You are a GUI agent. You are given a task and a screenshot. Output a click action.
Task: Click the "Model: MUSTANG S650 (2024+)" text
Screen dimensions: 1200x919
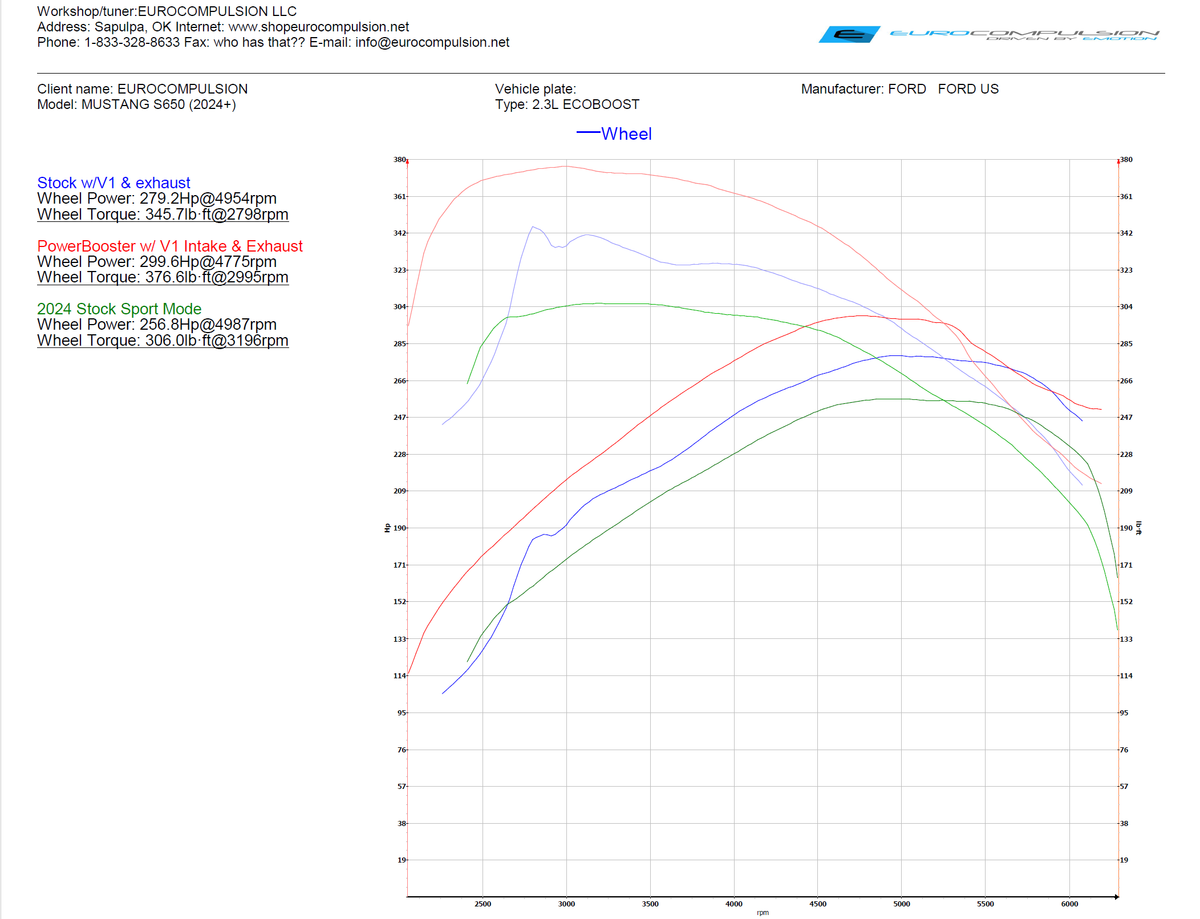click(x=138, y=104)
